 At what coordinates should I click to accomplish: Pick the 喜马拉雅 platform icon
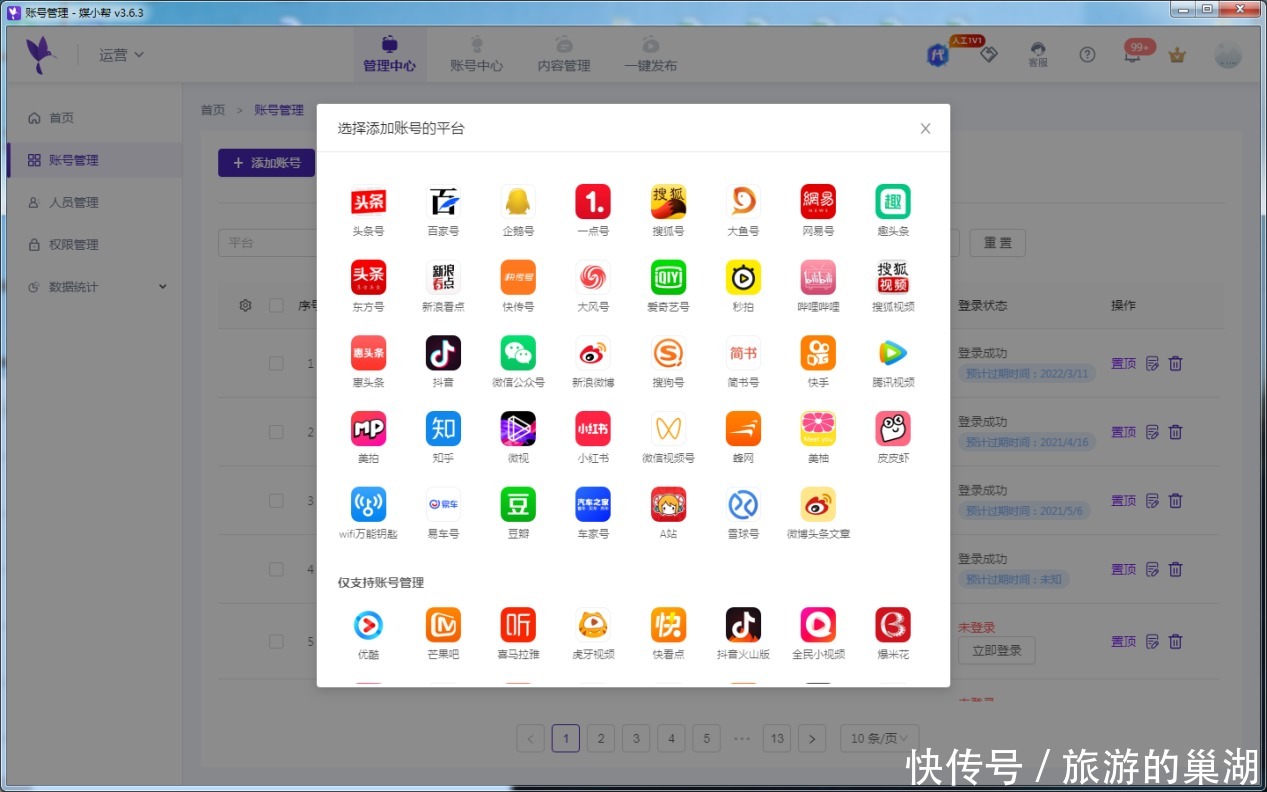518,625
